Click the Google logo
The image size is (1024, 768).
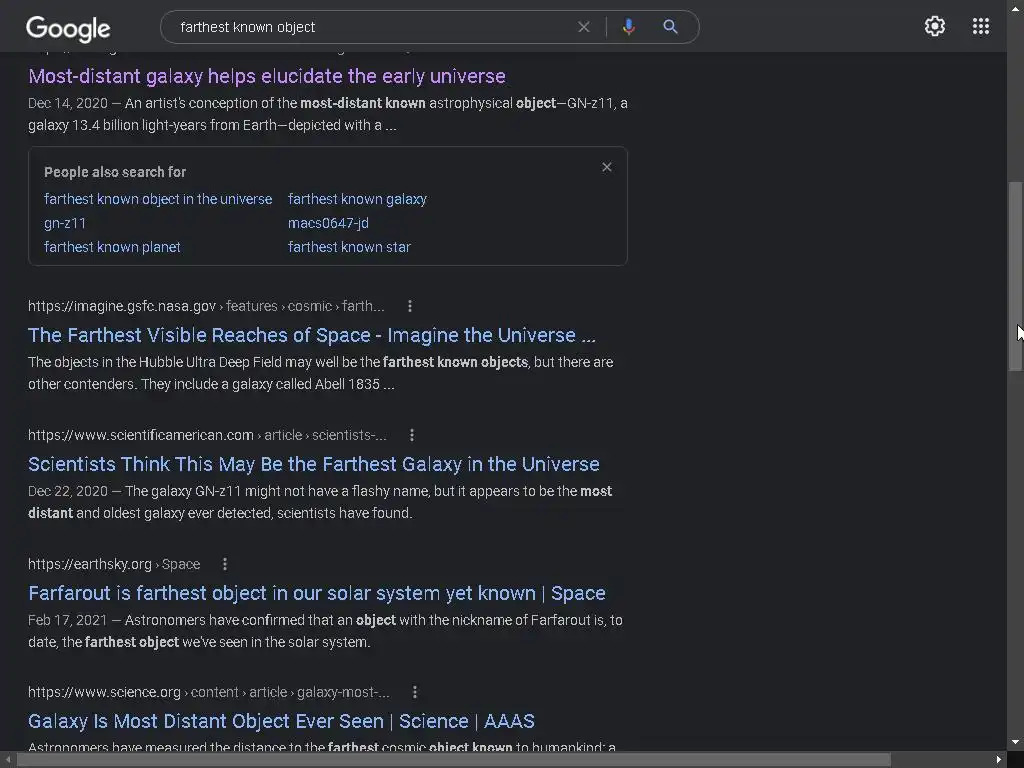click(68, 27)
